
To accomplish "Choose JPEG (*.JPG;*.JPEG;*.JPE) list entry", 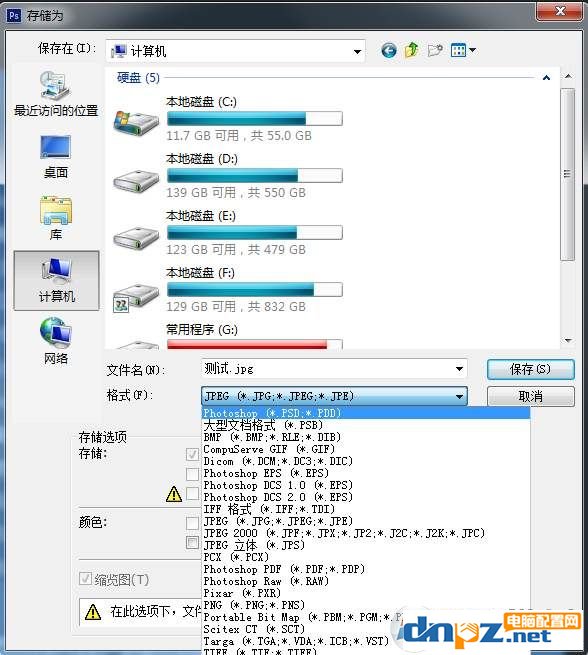I will [366, 521].
